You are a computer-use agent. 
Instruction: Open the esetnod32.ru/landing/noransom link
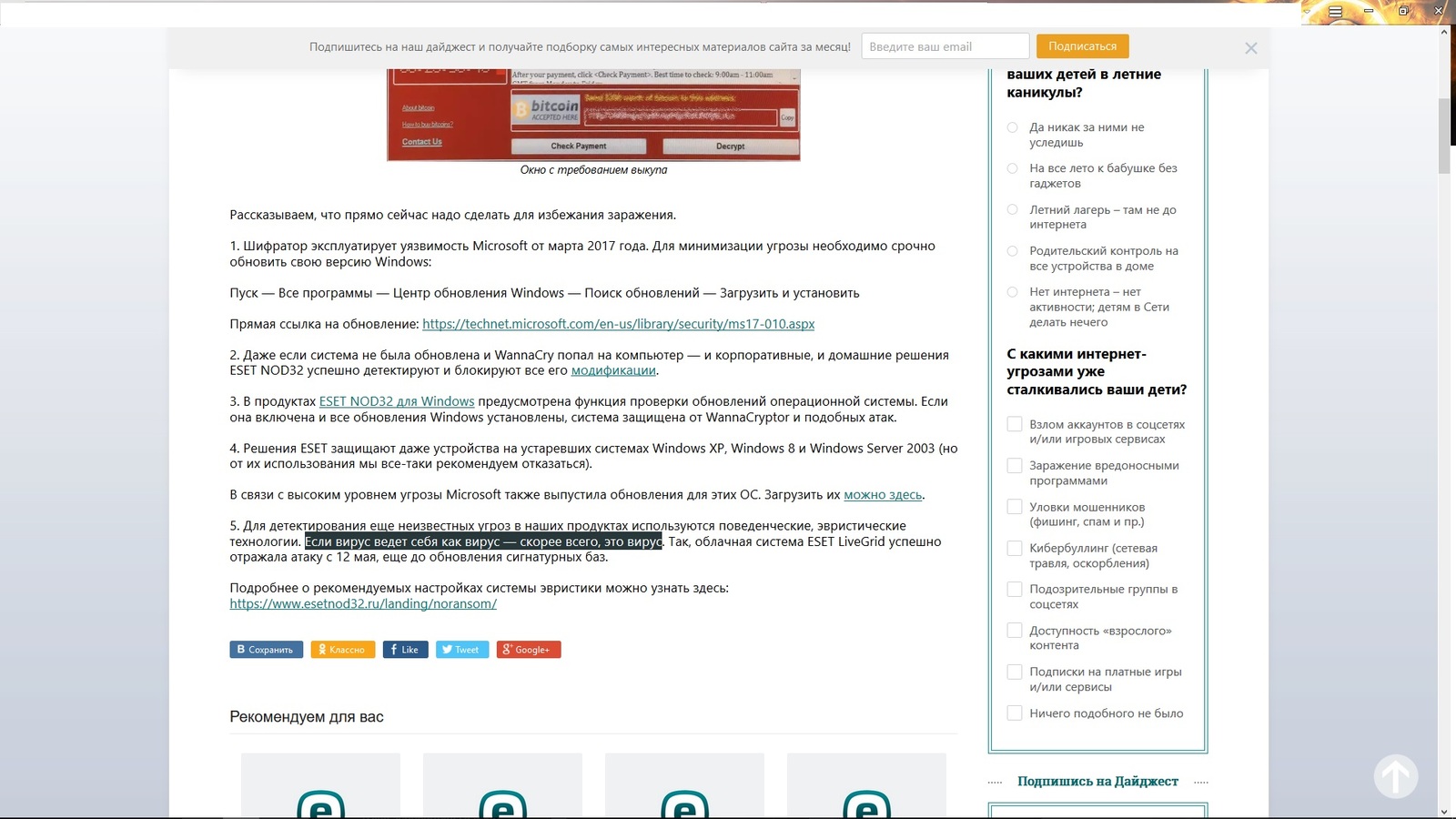click(363, 603)
